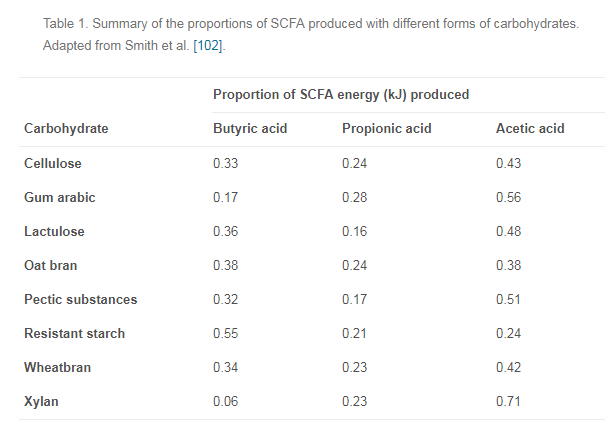Click the Proportion of SCFA energy header

[341, 94]
